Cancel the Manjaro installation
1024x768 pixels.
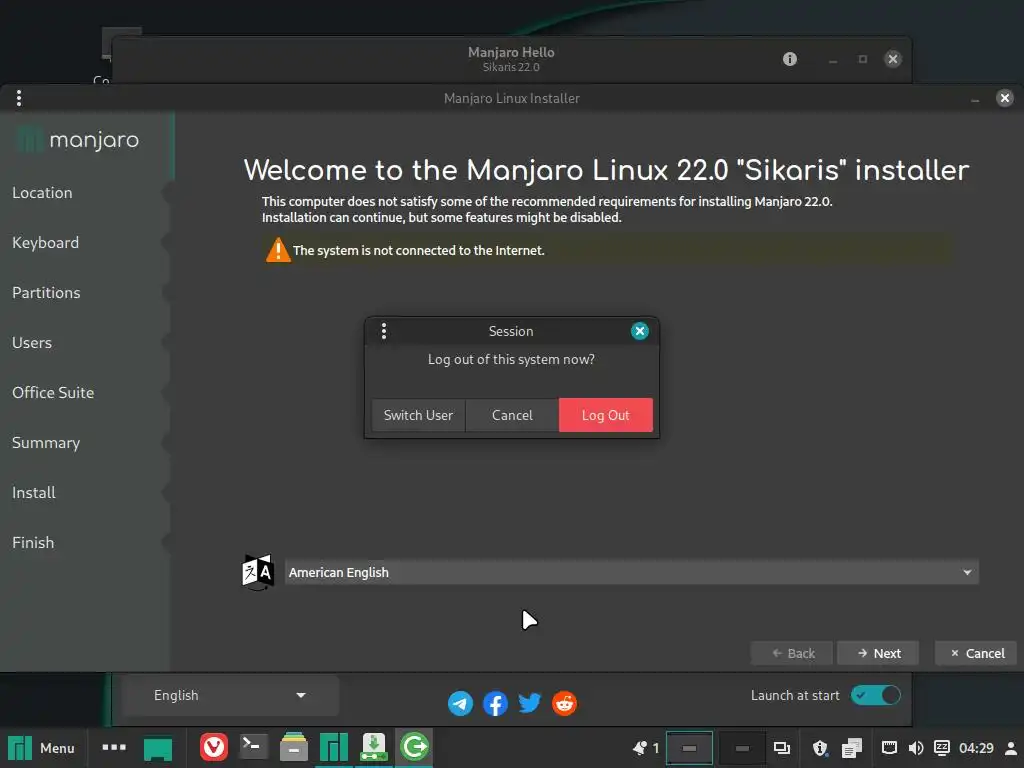coord(976,653)
